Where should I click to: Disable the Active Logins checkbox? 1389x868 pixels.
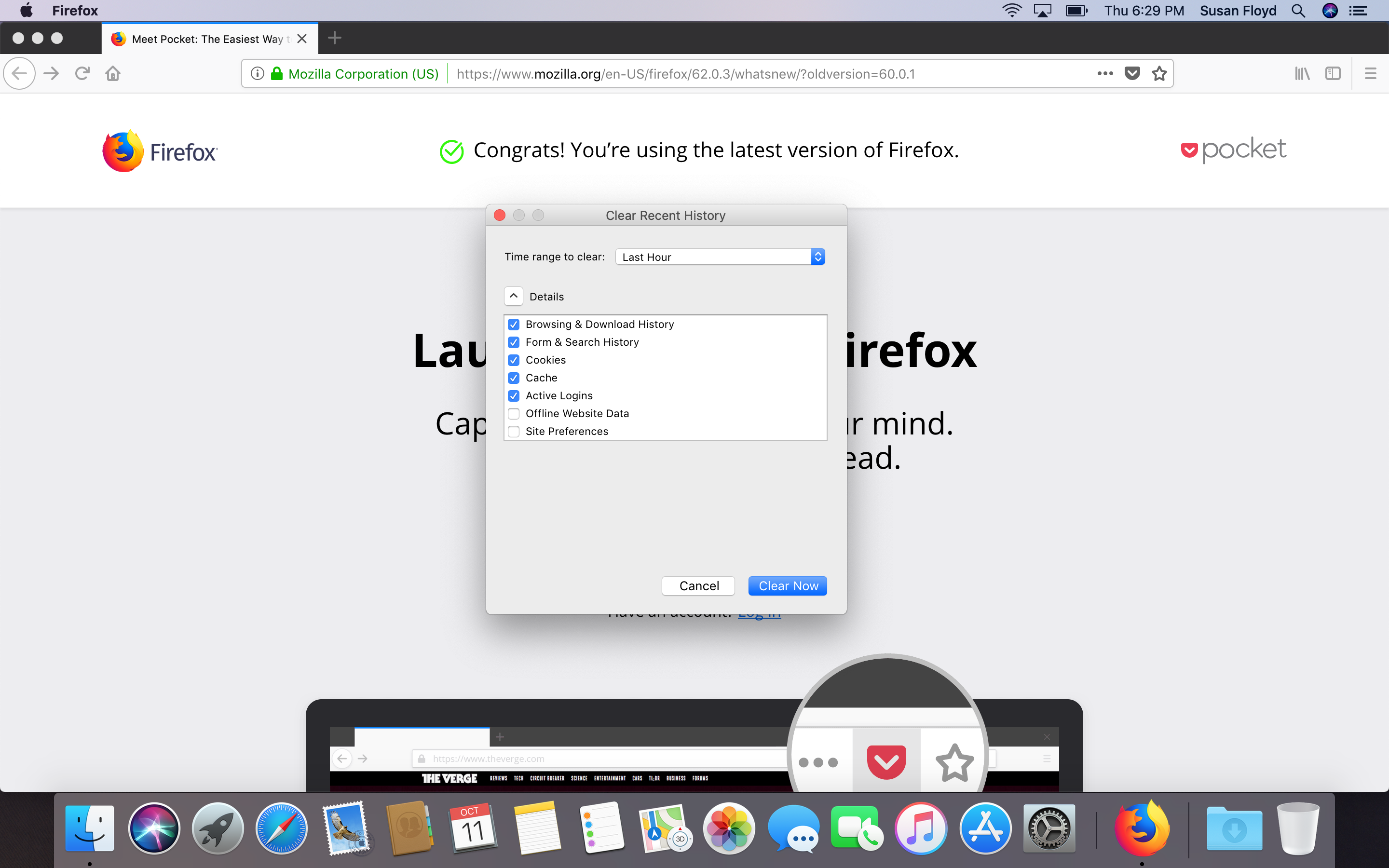click(x=514, y=395)
